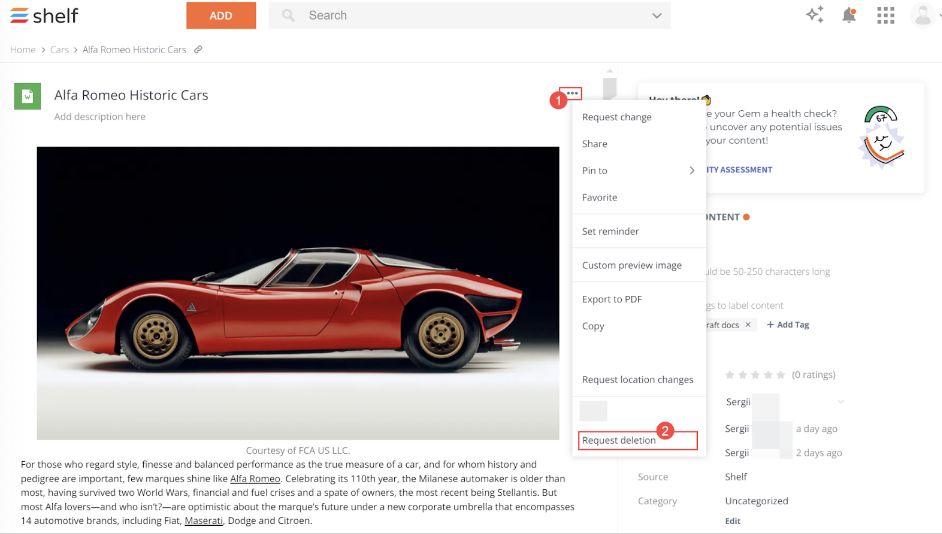Click the Uncategorized category value
This screenshot has height=534, width=942.
[x=756, y=501]
